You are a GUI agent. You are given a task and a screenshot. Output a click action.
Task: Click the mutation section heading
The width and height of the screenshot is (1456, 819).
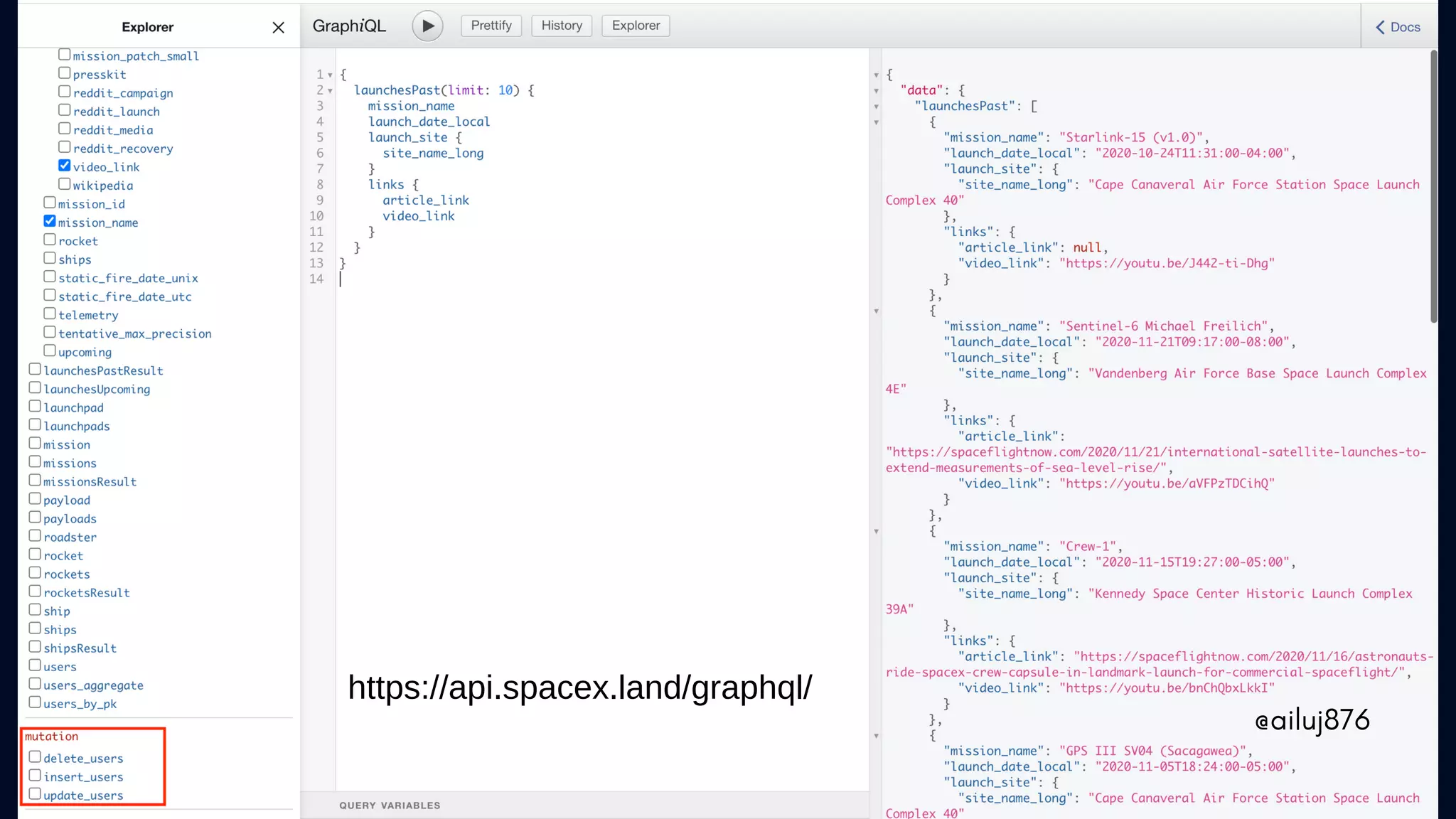coord(51,737)
